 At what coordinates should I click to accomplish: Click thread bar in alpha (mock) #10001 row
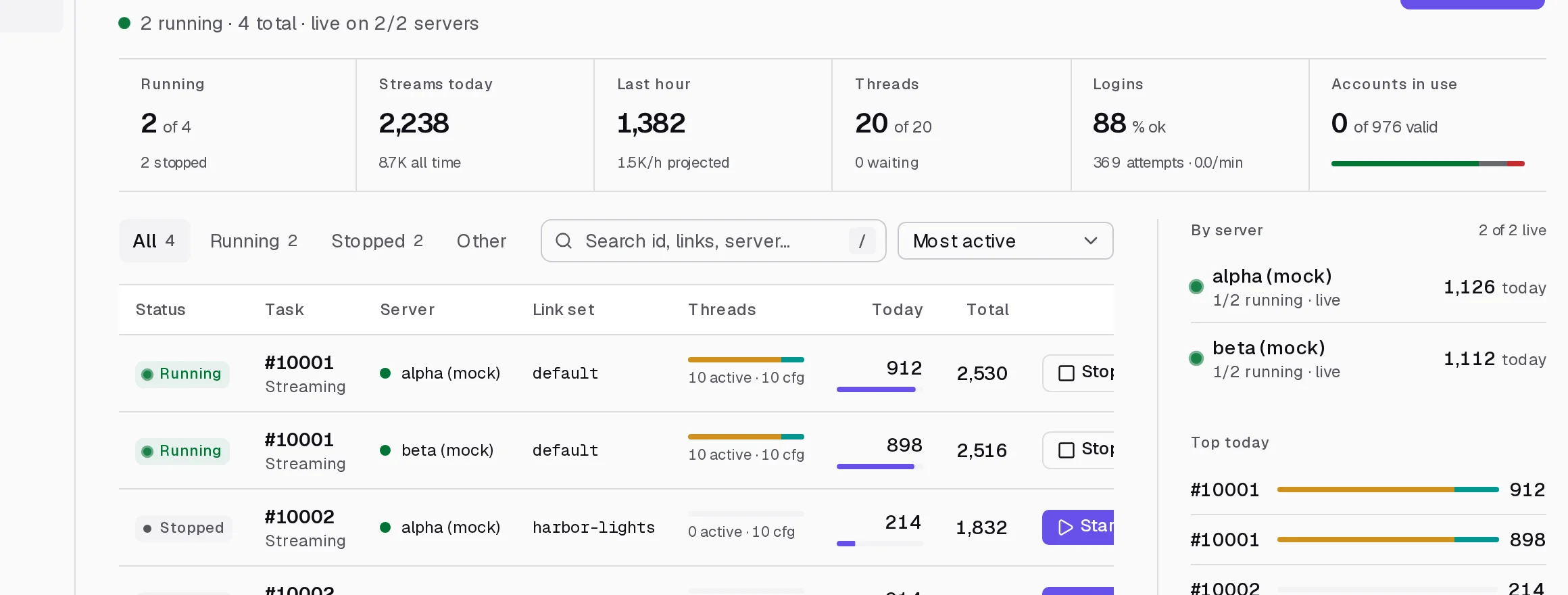click(x=746, y=360)
